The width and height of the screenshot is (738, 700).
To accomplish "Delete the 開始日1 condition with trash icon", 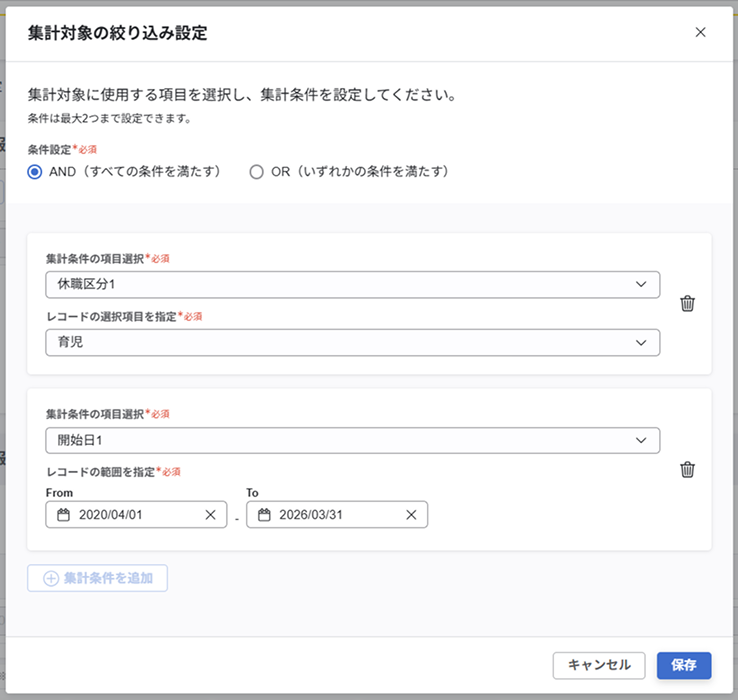I will click(x=687, y=469).
